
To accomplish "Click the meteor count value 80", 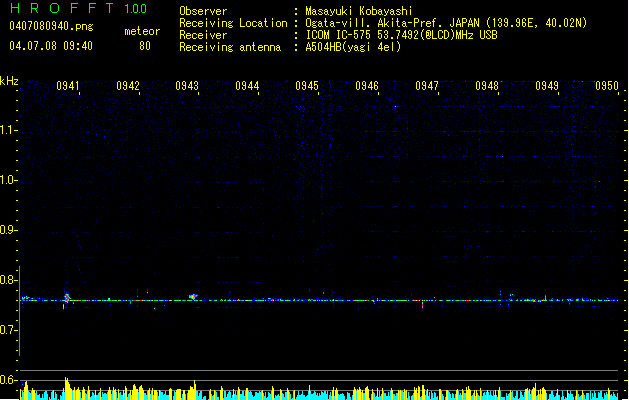I will [145, 46].
